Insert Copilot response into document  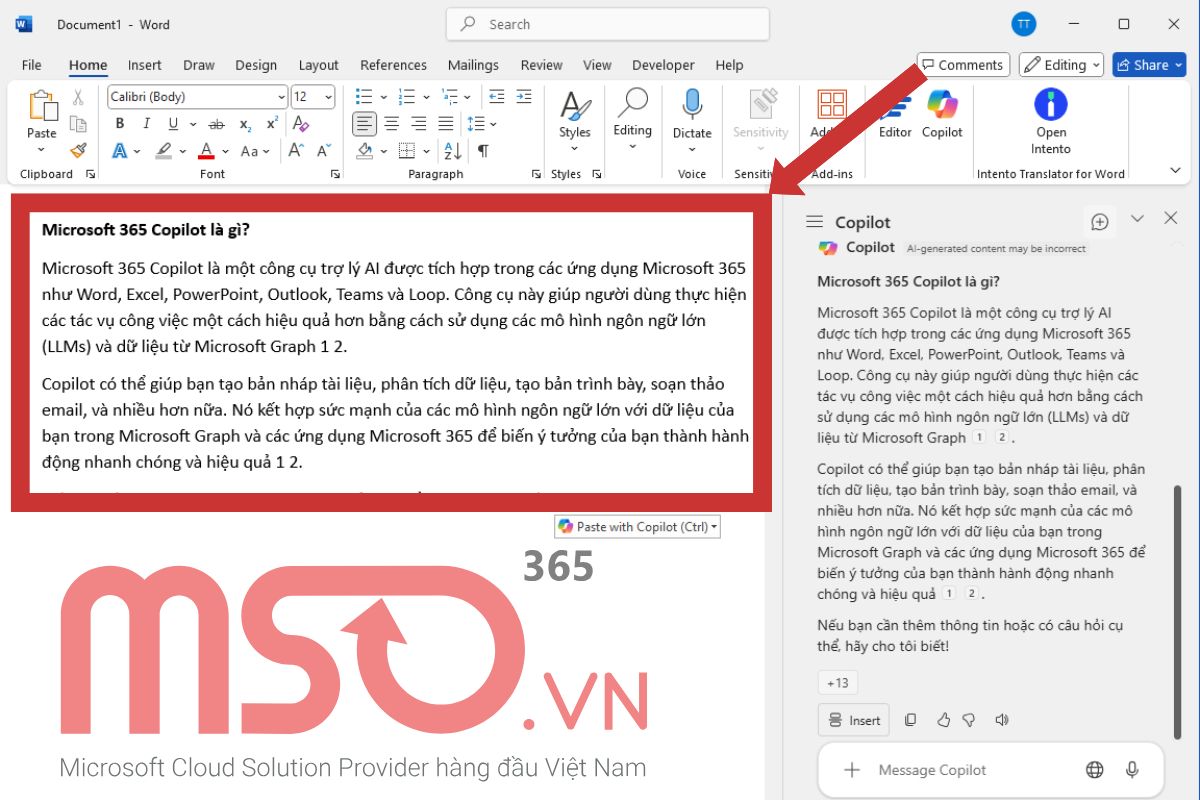coord(854,720)
